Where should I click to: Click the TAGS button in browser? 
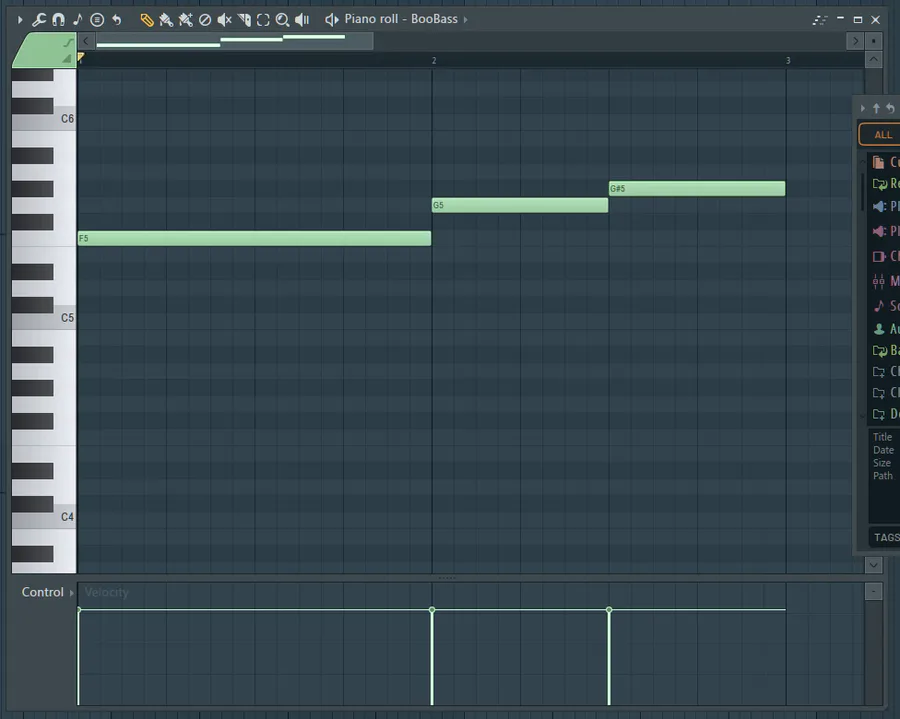point(886,537)
